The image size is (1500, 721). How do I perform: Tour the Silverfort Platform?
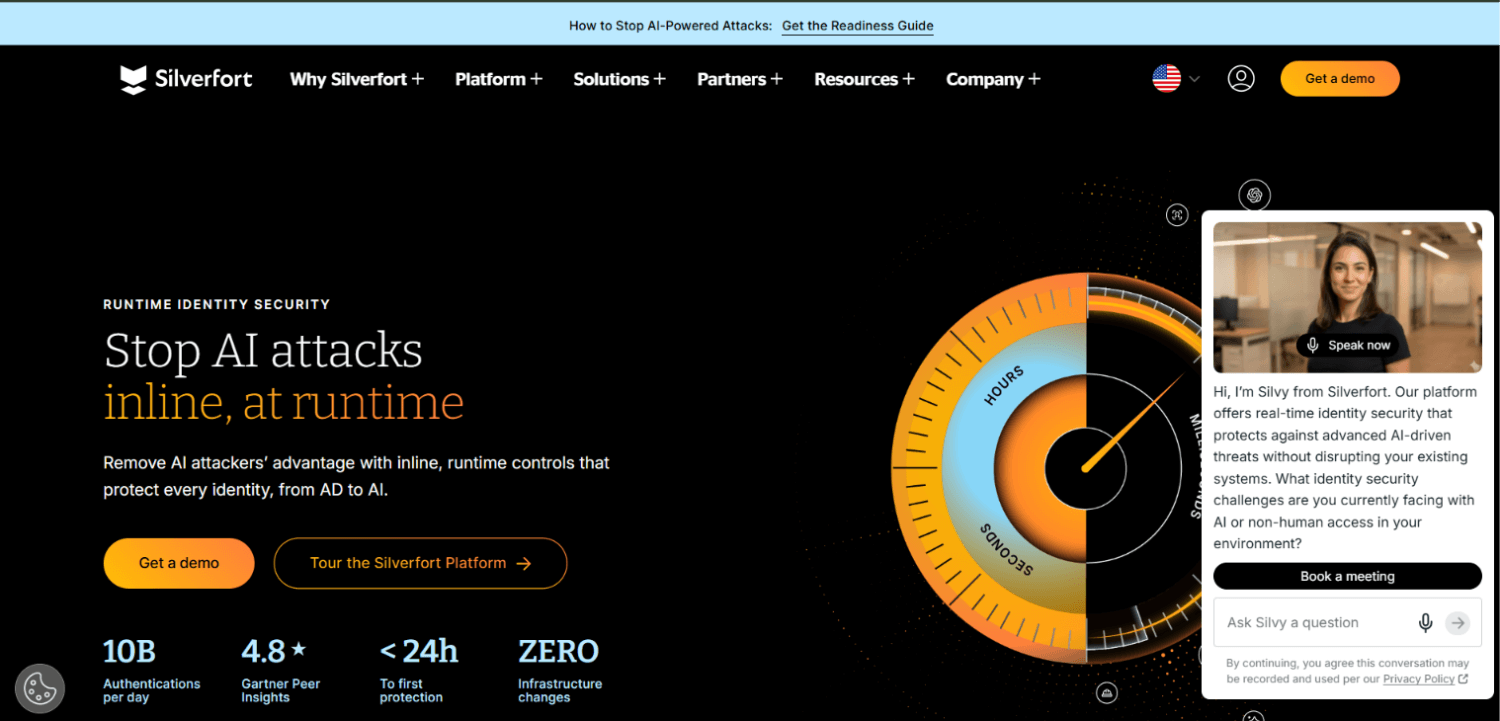pyautogui.click(x=420, y=563)
